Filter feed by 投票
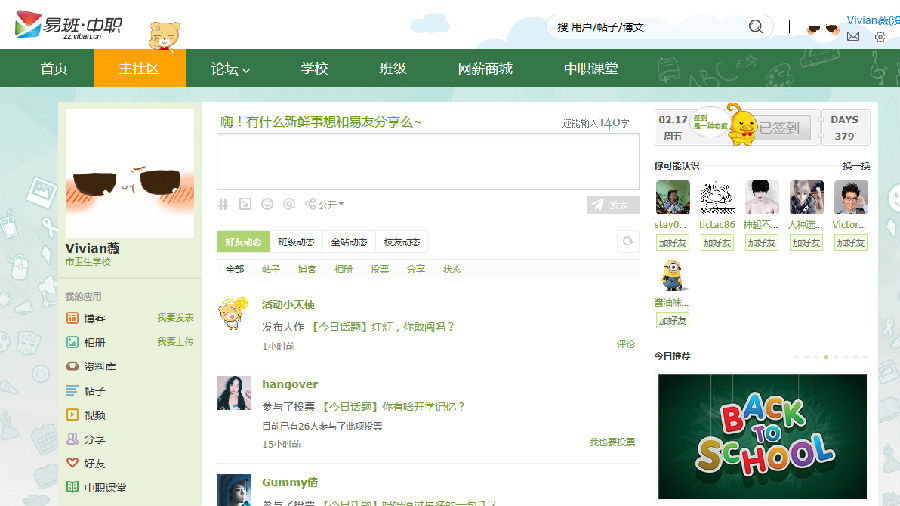 point(380,269)
